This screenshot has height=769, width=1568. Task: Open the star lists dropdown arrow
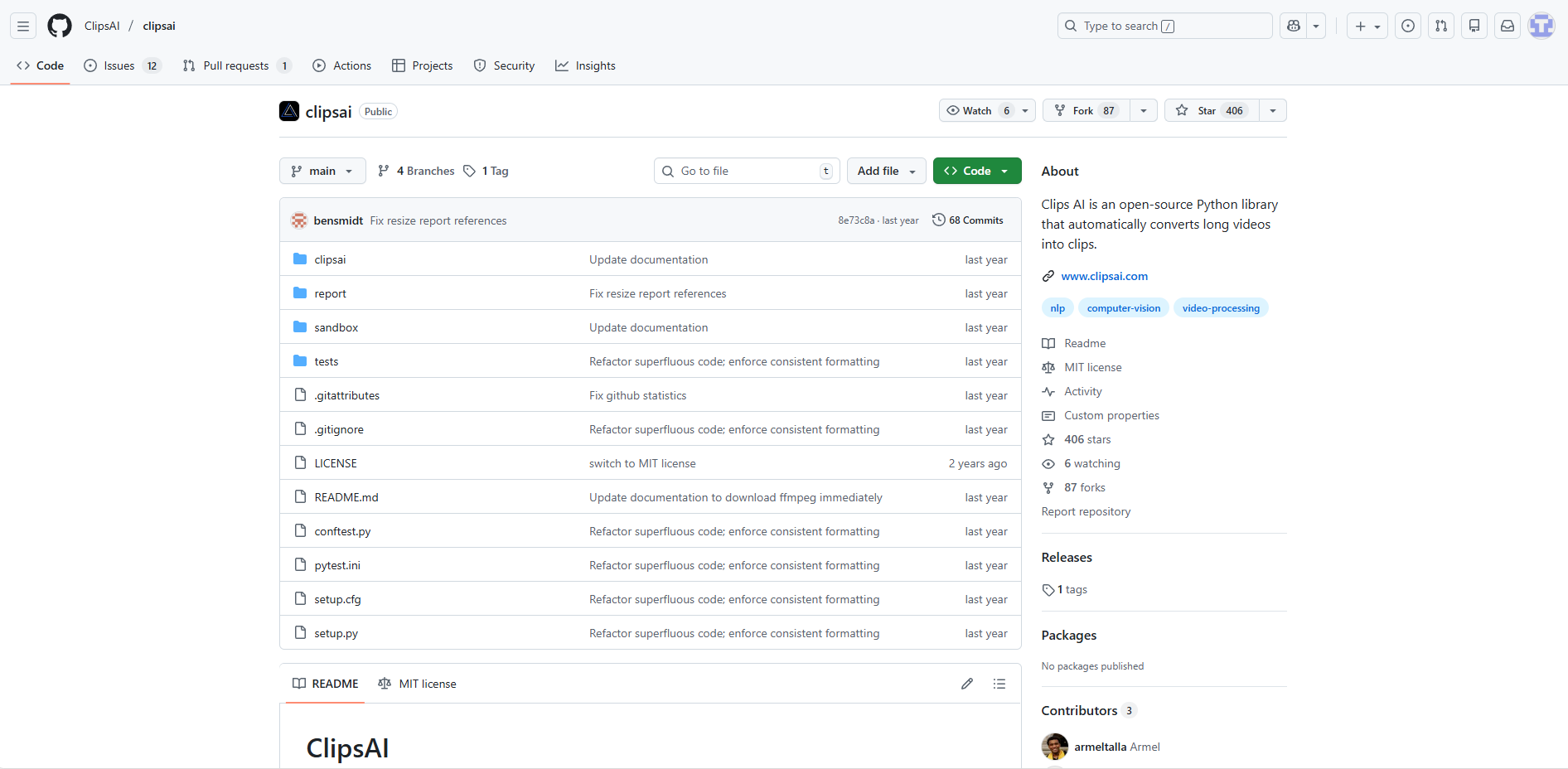pos(1273,110)
